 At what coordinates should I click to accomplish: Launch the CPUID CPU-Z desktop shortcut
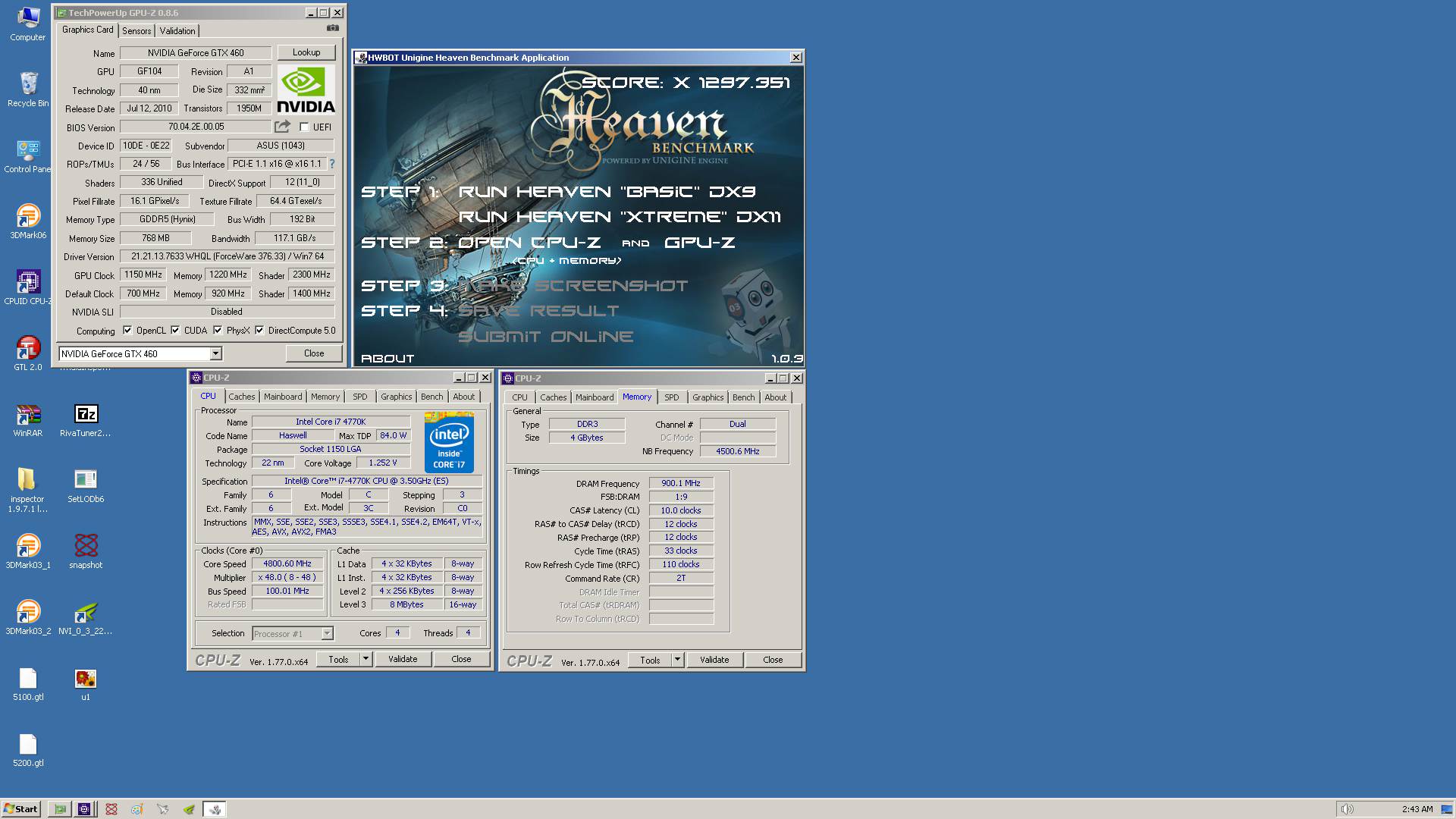point(28,287)
